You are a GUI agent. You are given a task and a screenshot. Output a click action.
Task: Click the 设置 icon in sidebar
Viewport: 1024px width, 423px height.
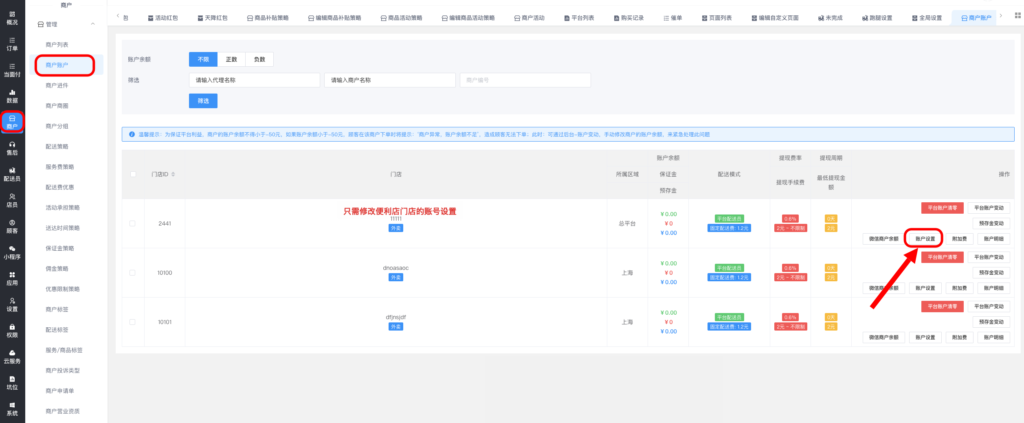click(12, 304)
